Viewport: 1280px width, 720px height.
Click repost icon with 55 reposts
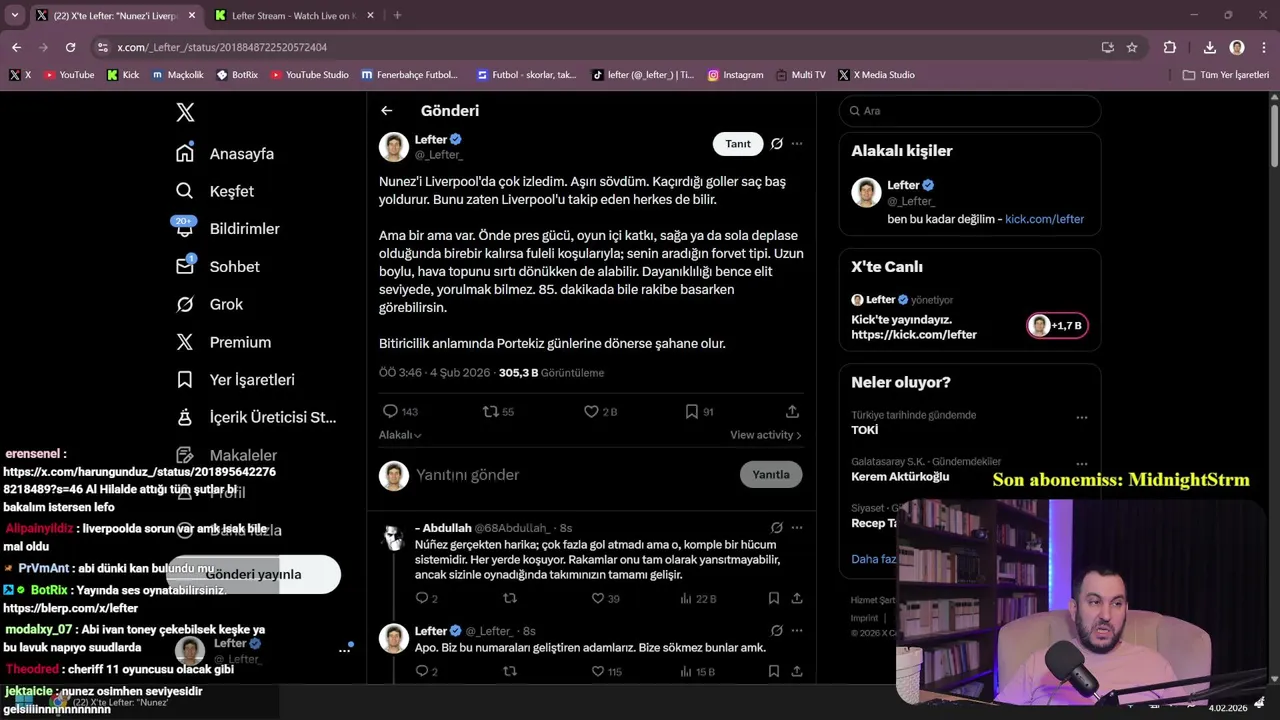click(498, 411)
